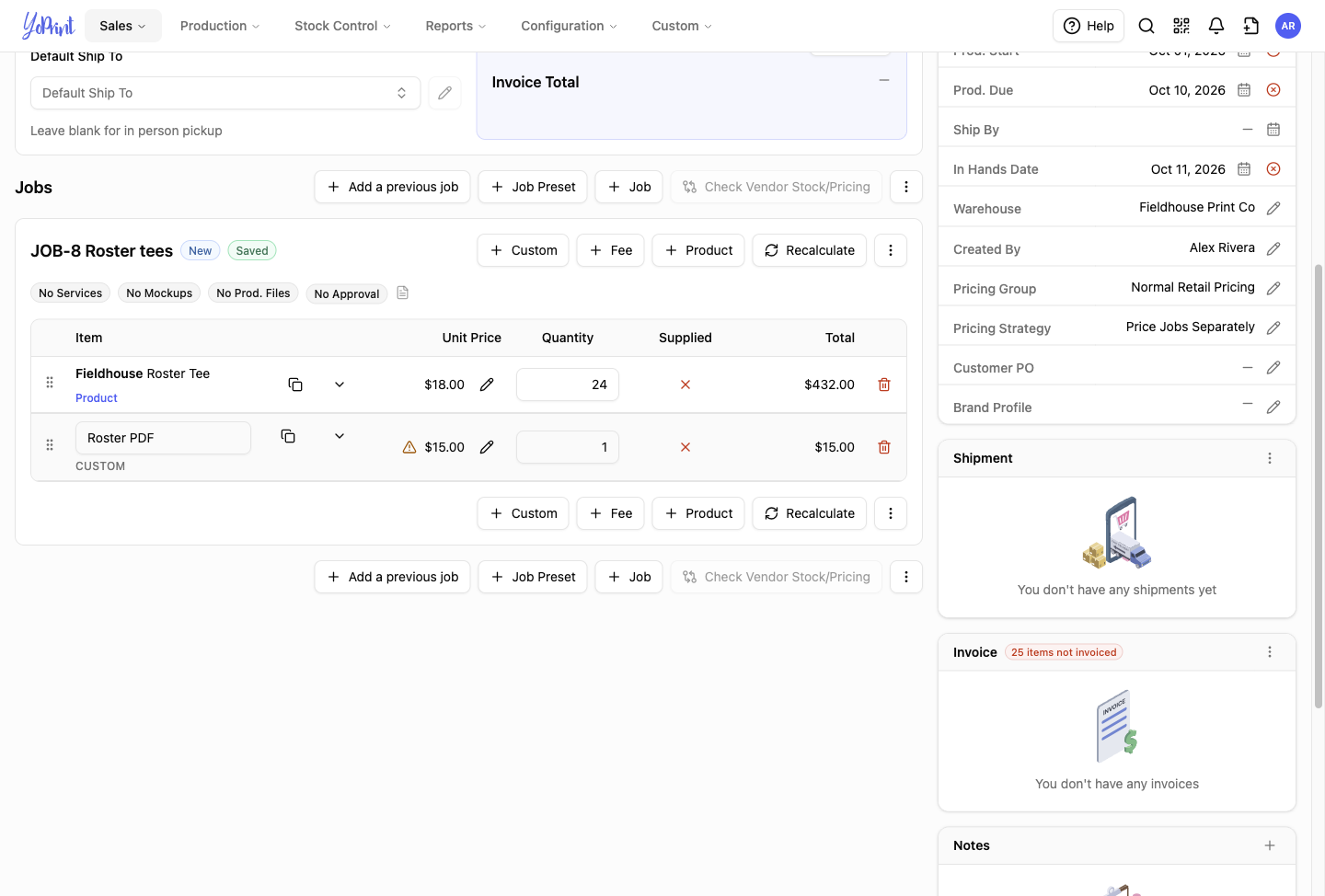Edit the Pricing Strategy field
The image size is (1325, 896).
coord(1273,327)
